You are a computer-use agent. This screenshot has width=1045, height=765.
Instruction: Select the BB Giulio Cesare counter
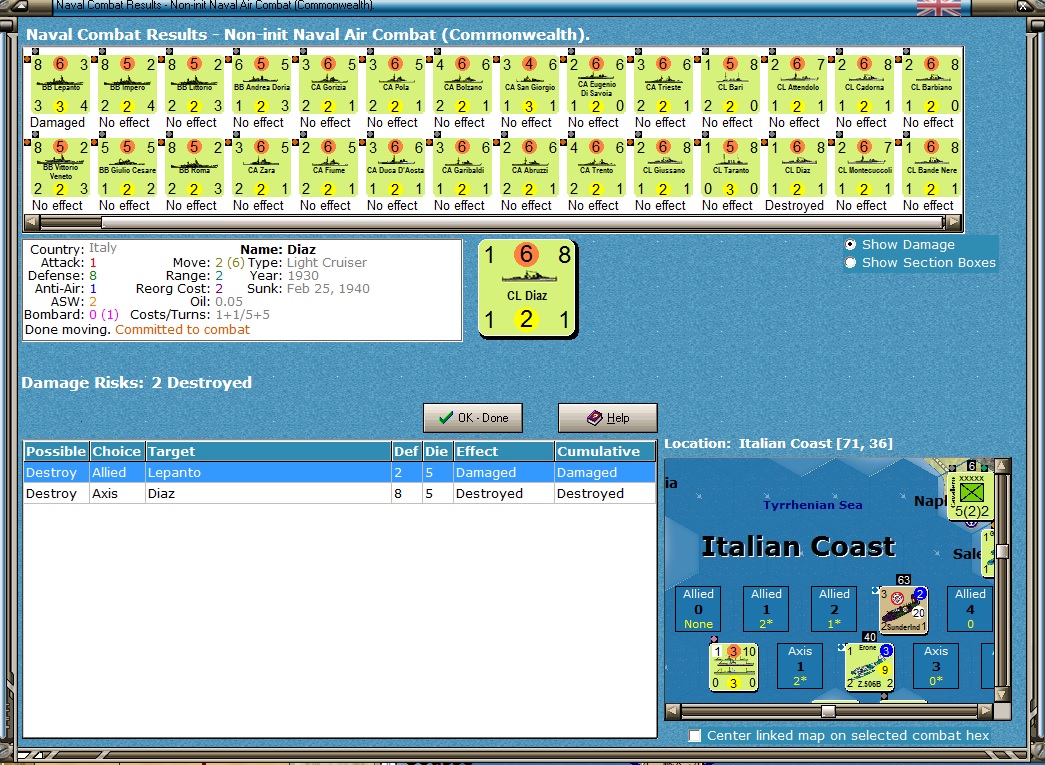pyautogui.click(x=127, y=168)
